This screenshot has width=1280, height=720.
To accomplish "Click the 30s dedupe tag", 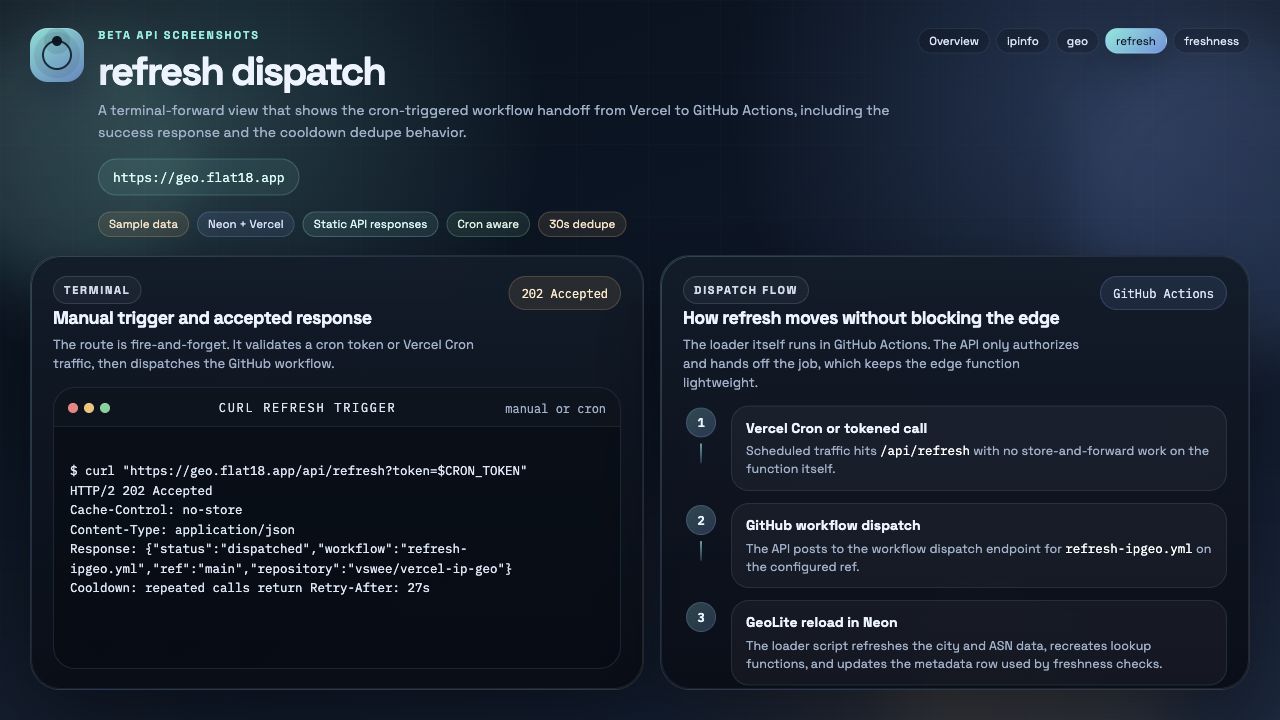I will [x=582, y=224].
